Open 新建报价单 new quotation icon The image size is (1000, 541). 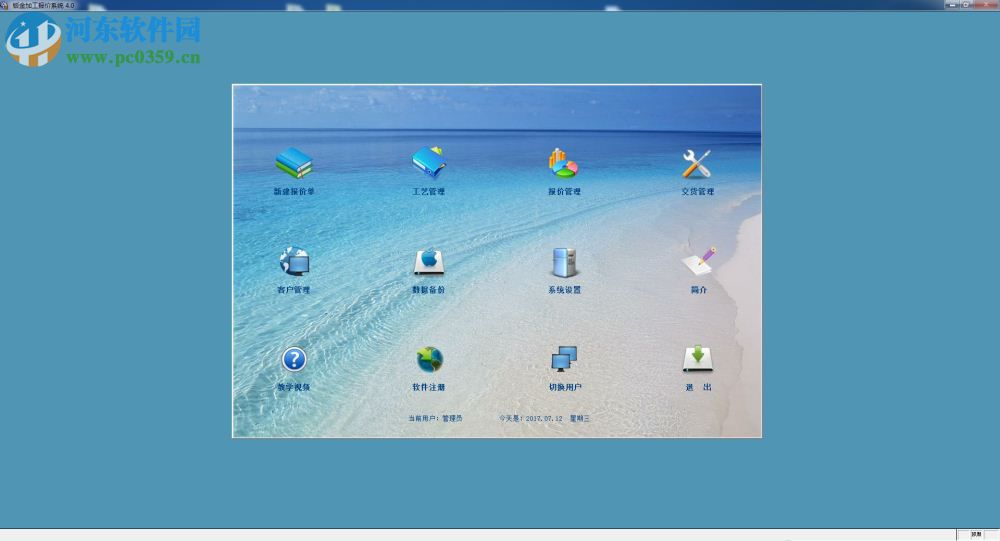pos(294,163)
